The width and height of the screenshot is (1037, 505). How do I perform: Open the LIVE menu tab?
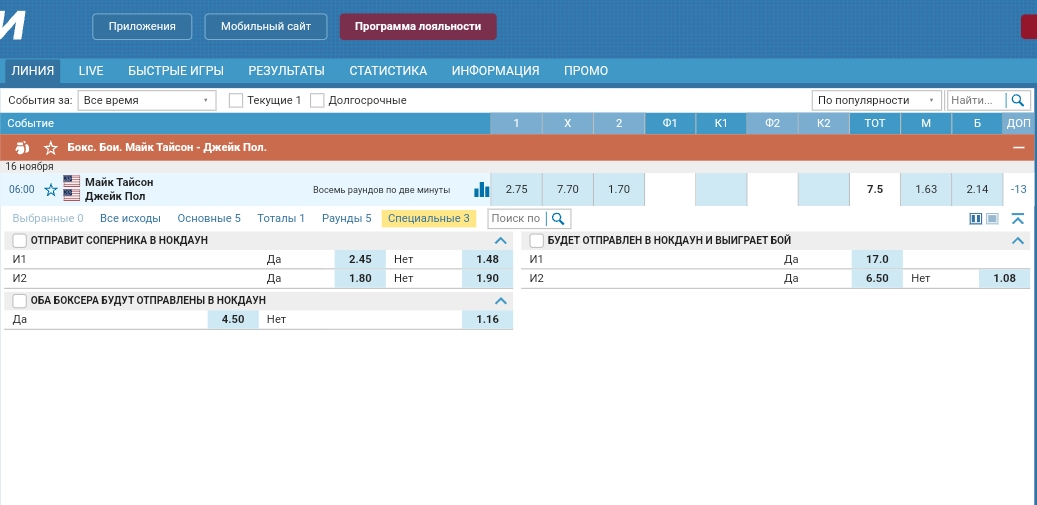pos(91,71)
